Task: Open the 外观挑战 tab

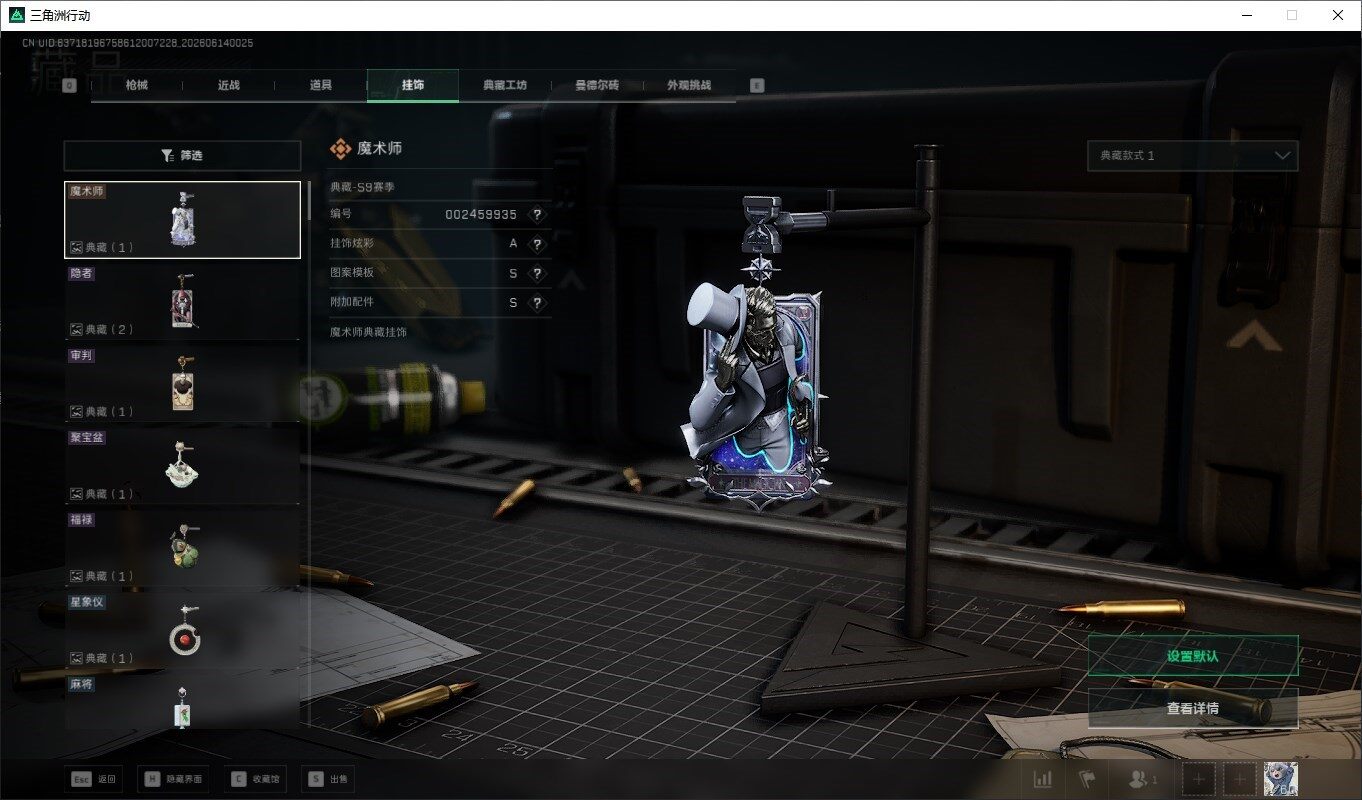Action: [x=689, y=85]
